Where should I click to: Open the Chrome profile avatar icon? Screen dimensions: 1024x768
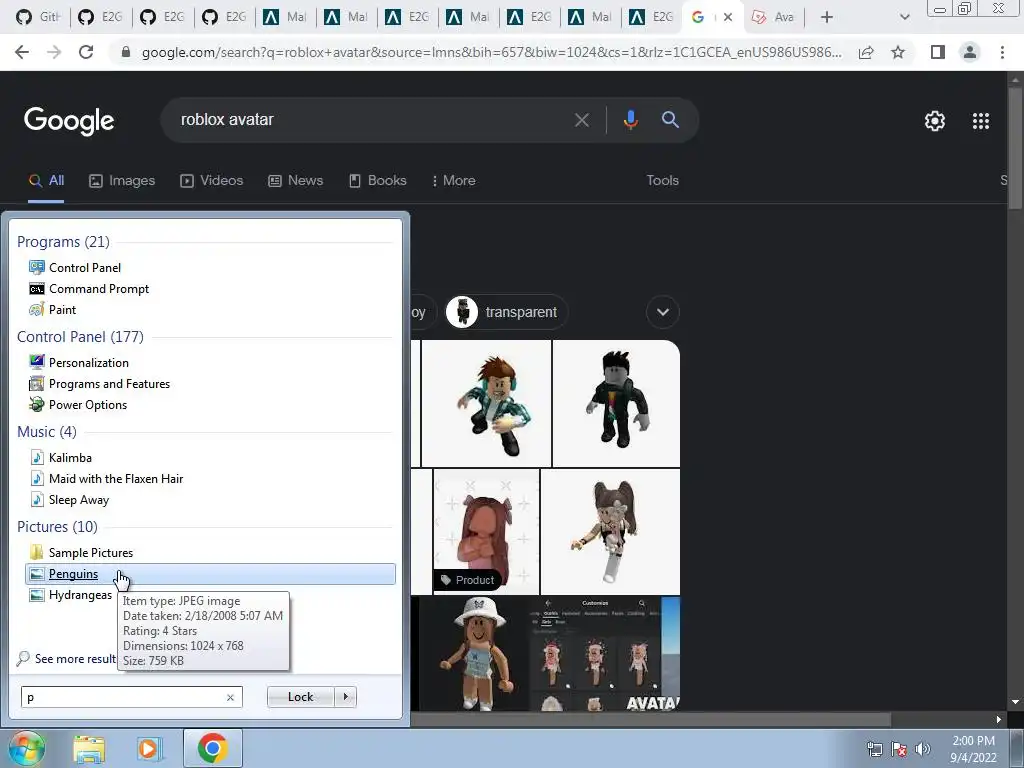(x=970, y=52)
